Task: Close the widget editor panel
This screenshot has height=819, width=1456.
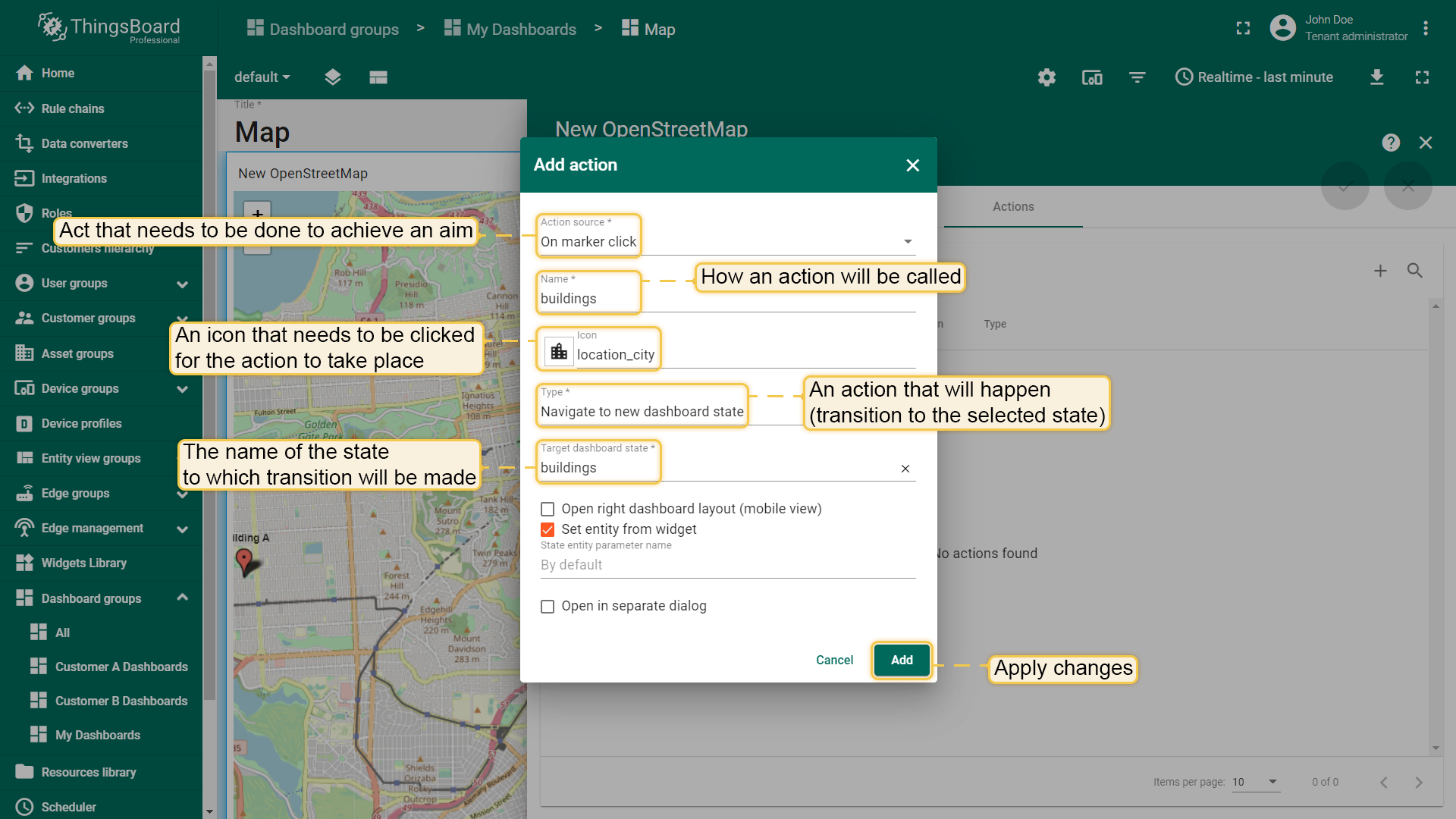Action: pos(1426,143)
